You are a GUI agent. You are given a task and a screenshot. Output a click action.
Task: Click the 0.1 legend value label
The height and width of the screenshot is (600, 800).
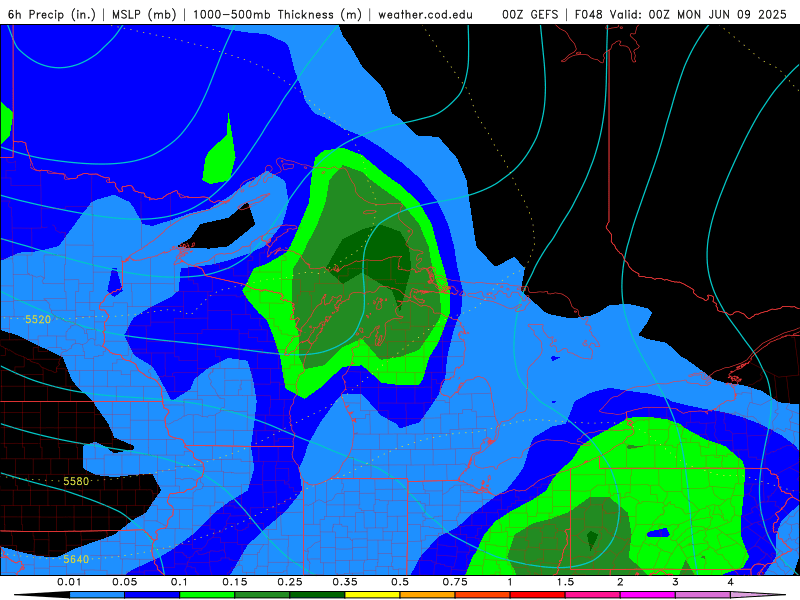point(179,582)
